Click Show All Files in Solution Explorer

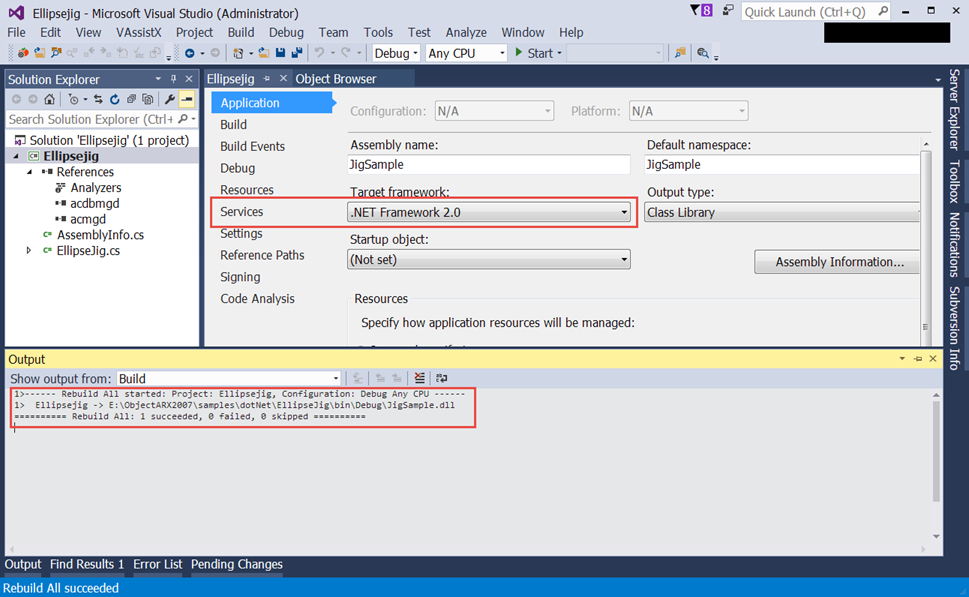coord(148,99)
